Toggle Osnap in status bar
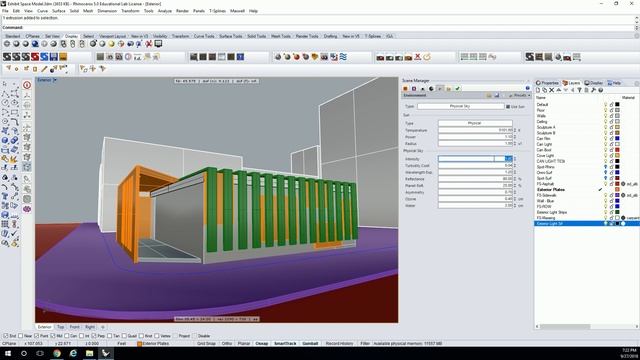 tap(262, 343)
